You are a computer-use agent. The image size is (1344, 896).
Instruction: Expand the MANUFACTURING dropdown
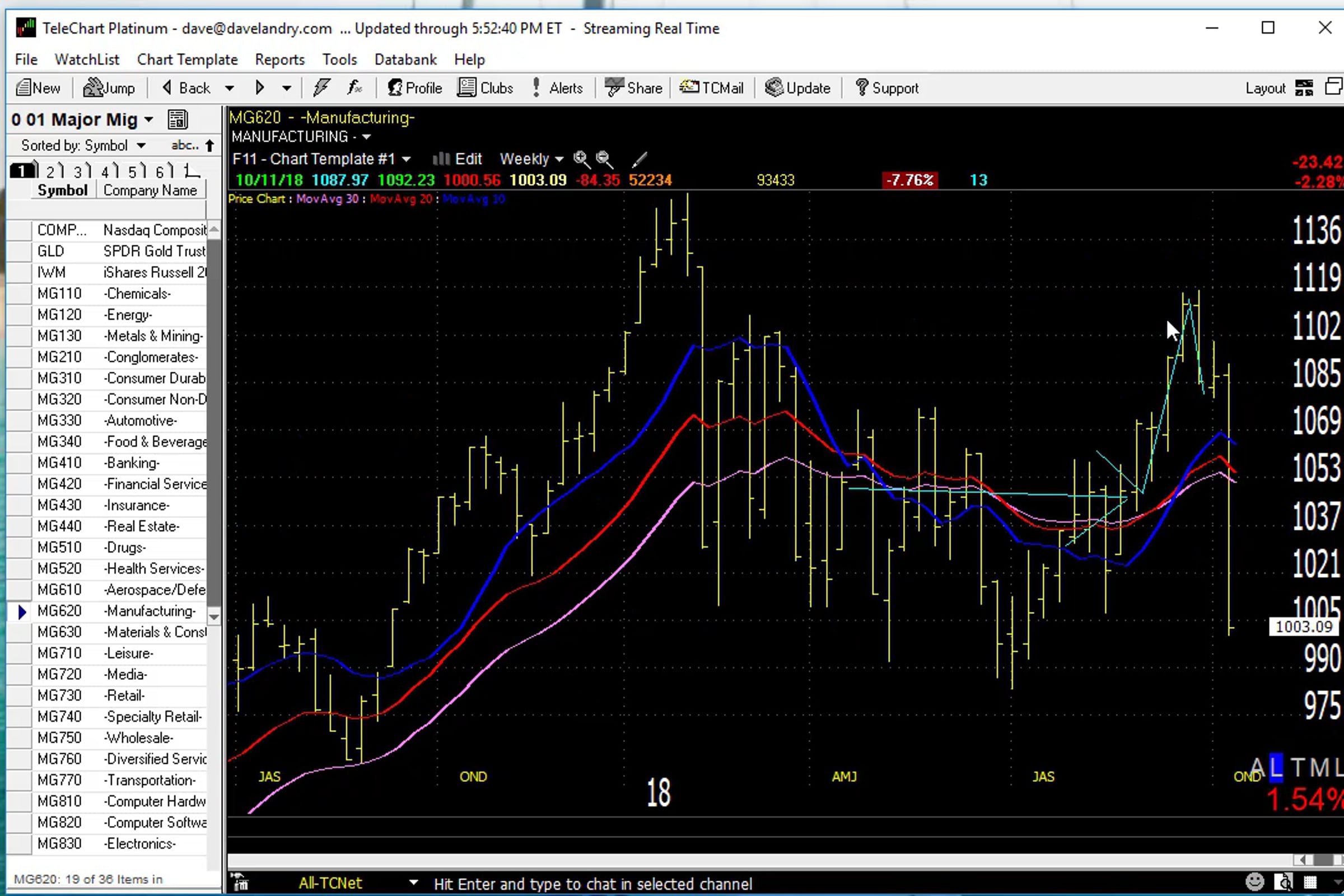point(366,137)
